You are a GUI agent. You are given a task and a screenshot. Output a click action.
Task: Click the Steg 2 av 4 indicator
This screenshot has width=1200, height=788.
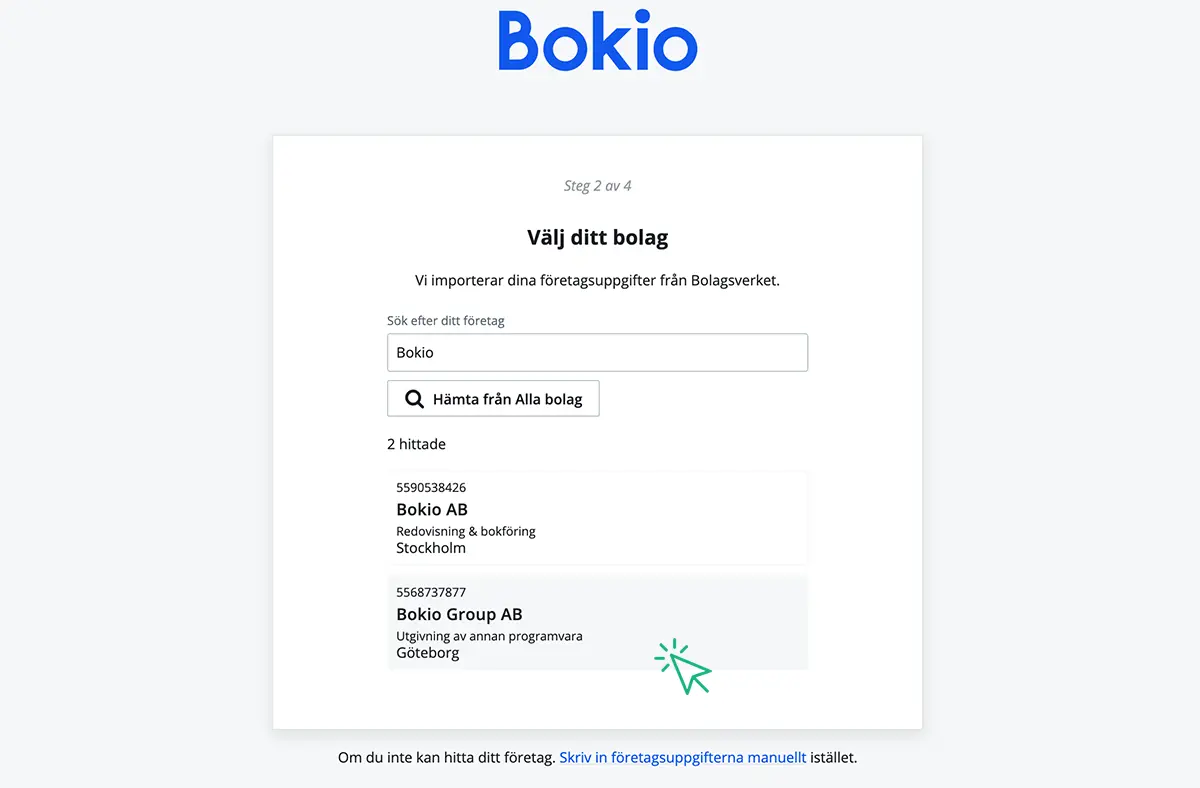598,186
